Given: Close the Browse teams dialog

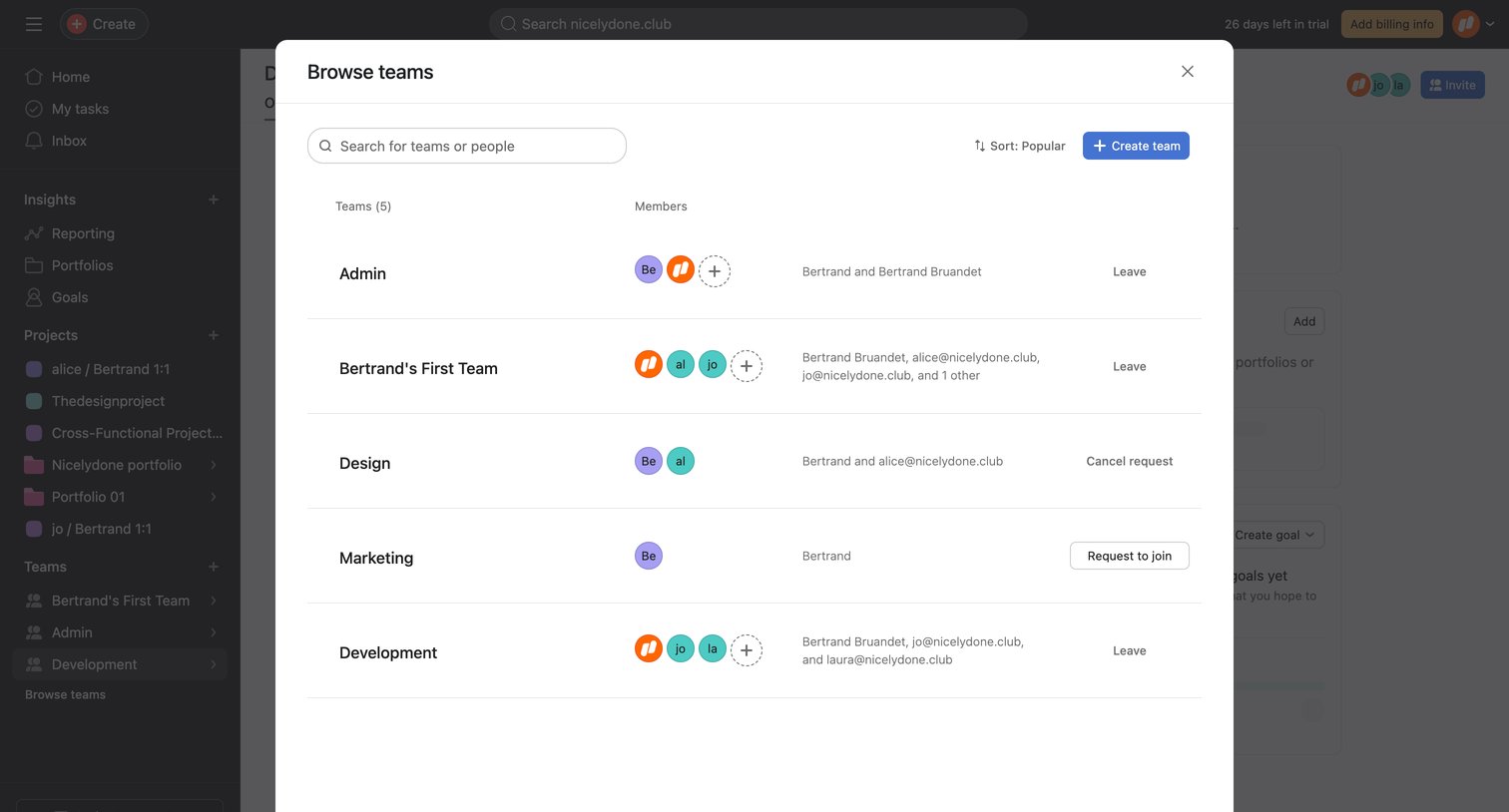Looking at the screenshot, I should point(1188,72).
